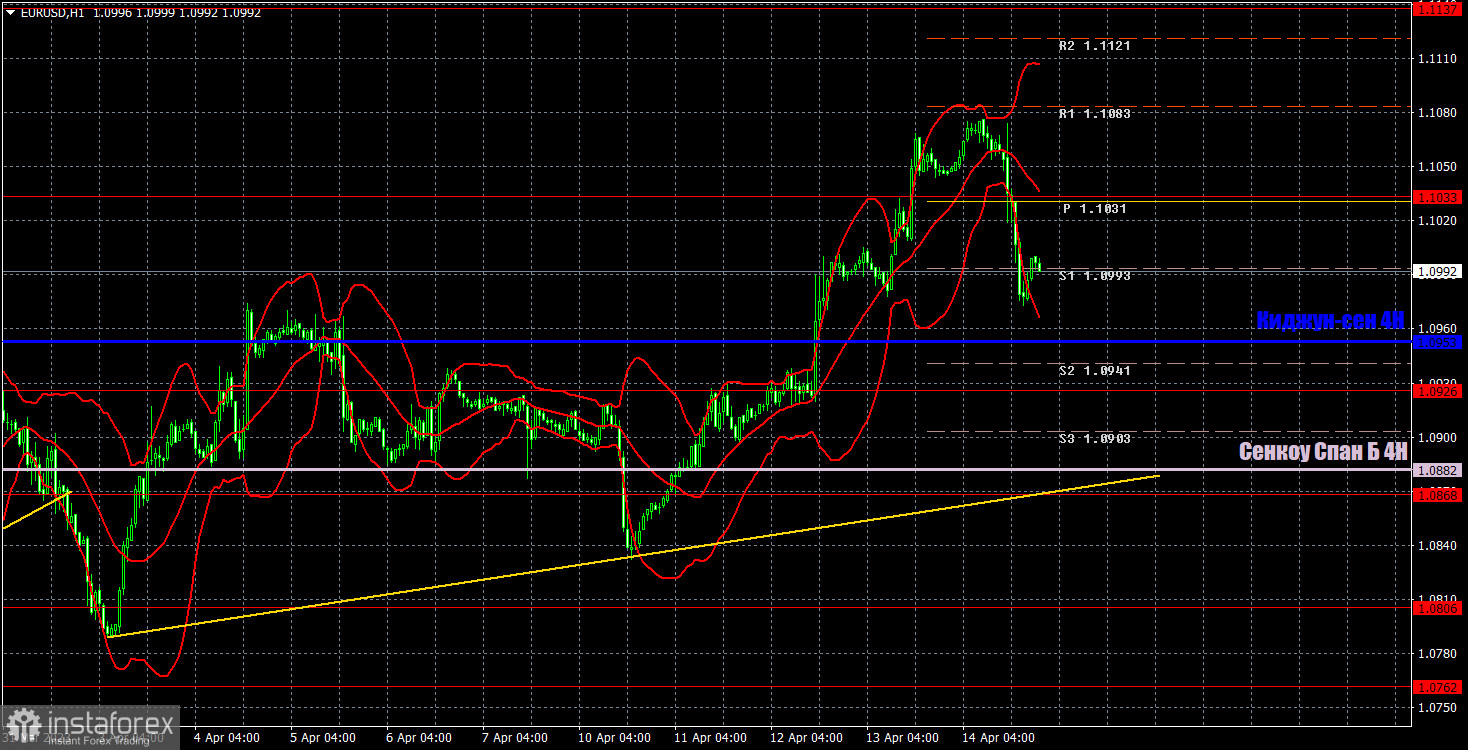This screenshot has width=1468, height=750.
Task: Click 1.0960 on the price scale
Action: point(1437,328)
